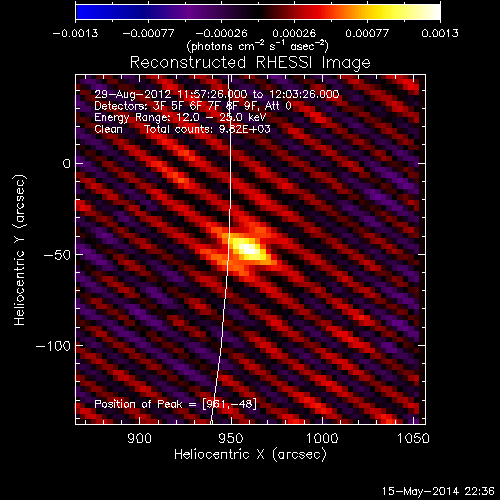
Task: Click the X-axis tick label 1000
Action: point(322,438)
